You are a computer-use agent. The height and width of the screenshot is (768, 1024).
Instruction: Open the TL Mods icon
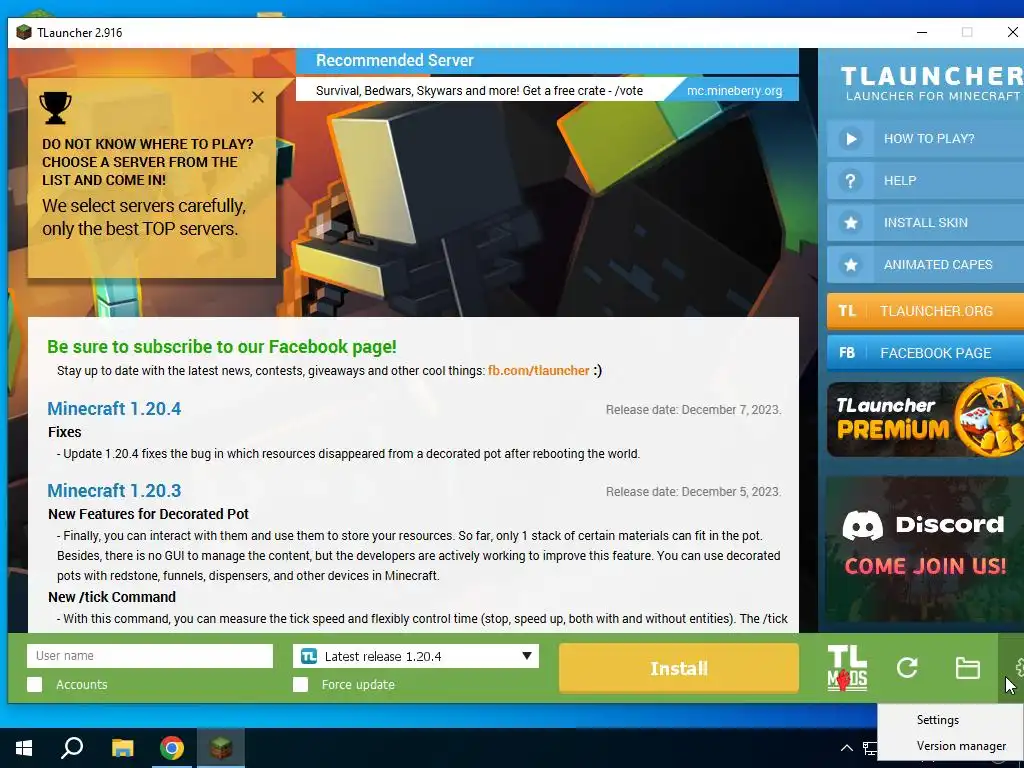tap(847, 668)
